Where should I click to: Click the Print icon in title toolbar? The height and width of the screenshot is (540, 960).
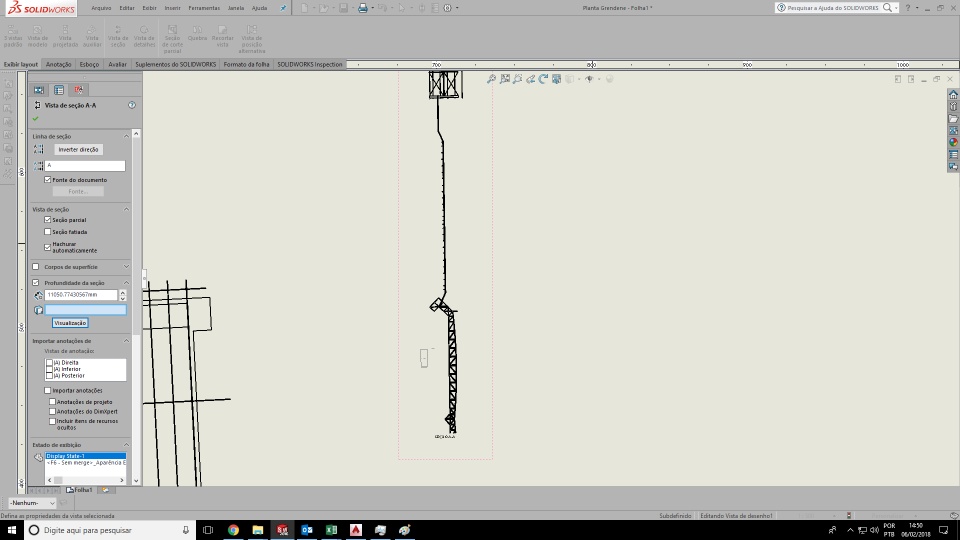click(x=363, y=8)
